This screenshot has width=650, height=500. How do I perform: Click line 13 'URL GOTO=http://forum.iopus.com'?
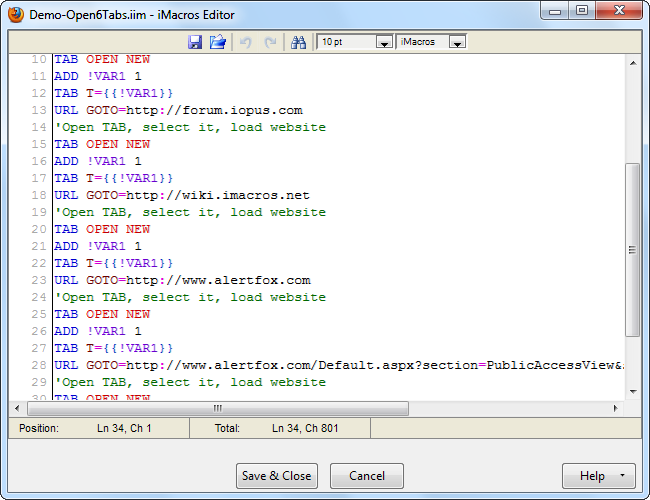(178, 110)
